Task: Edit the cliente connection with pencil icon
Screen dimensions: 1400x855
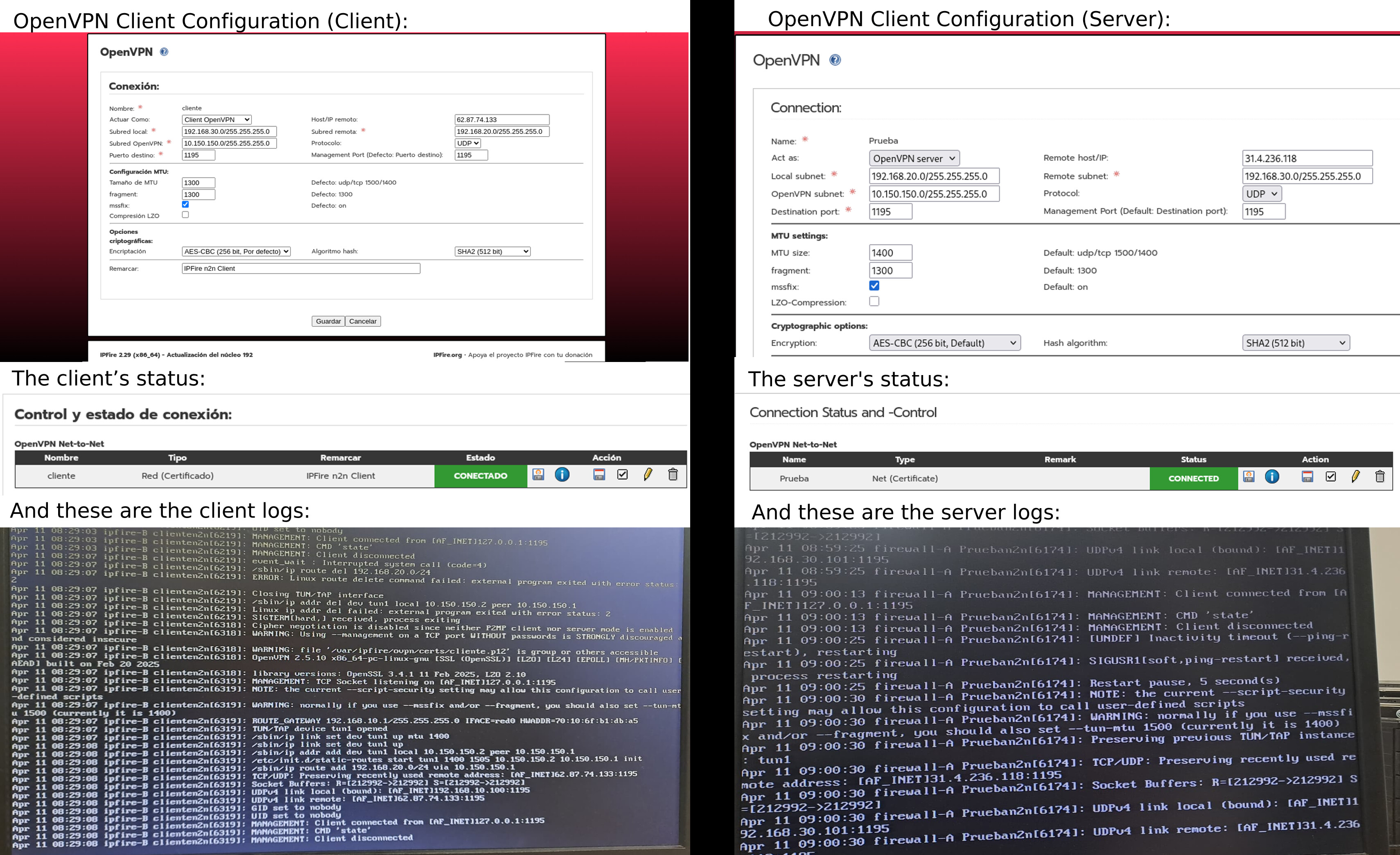Action: point(648,475)
